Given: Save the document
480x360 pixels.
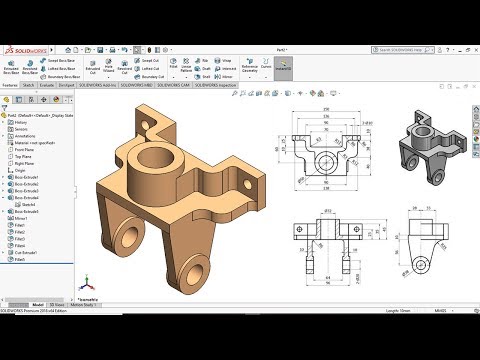Looking at the screenshot, I should (x=100, y=50).
